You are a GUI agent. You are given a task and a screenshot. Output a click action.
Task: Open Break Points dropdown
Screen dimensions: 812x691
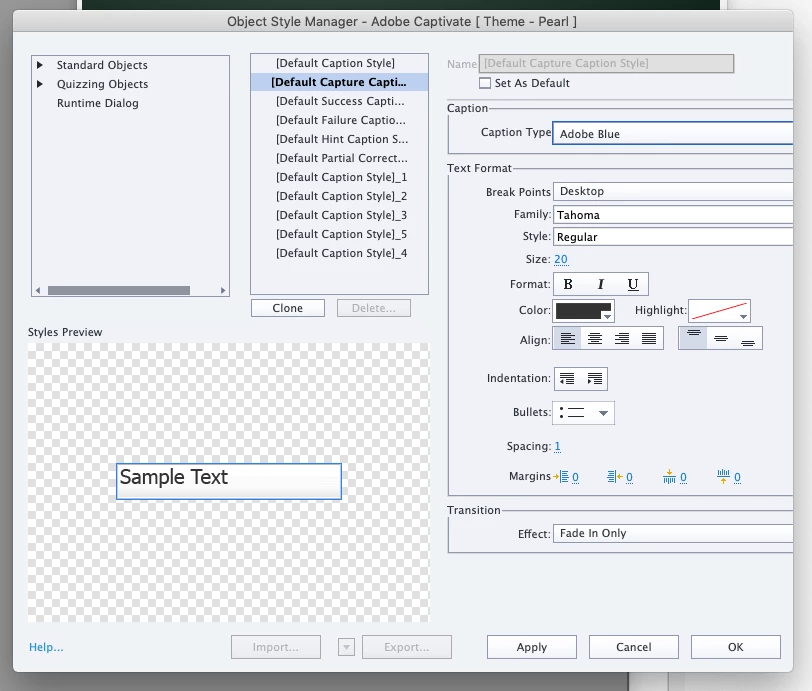click(673, 191)
